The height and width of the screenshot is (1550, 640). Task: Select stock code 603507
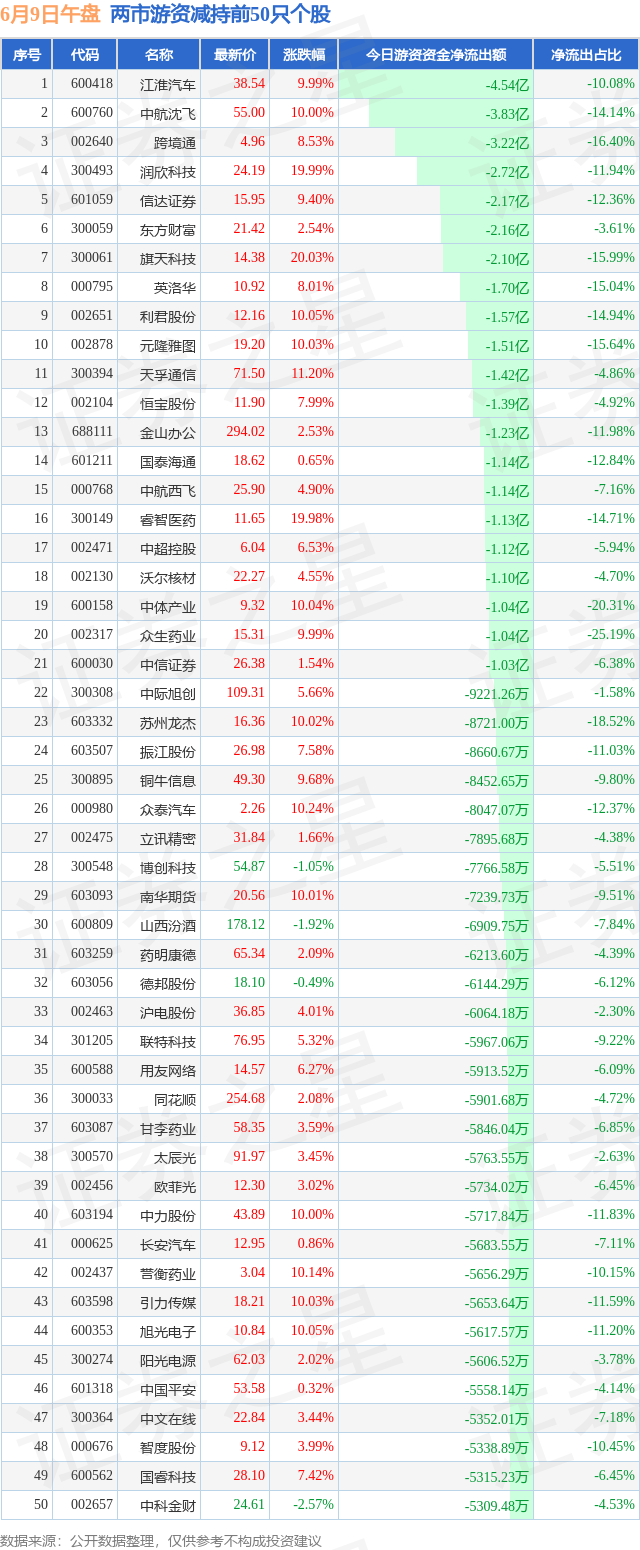(x=92, y=752)
